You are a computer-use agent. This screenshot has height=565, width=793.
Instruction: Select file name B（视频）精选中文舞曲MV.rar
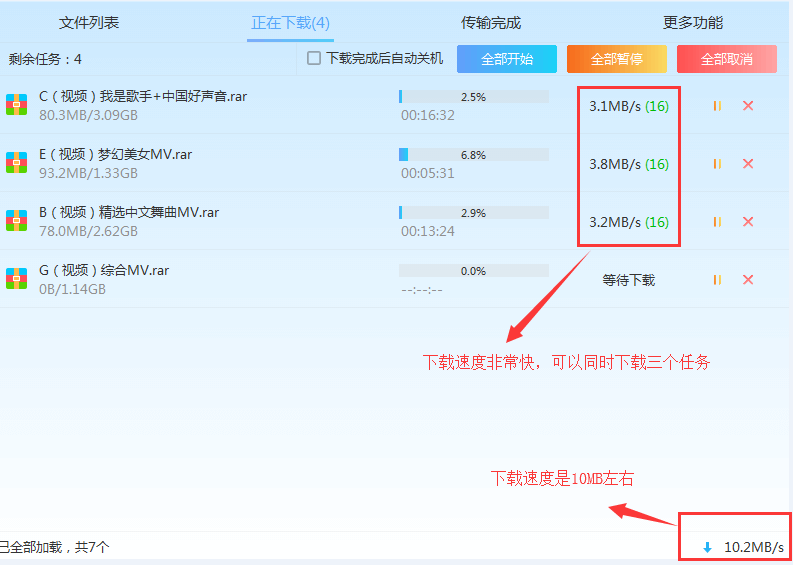(129, 212)
